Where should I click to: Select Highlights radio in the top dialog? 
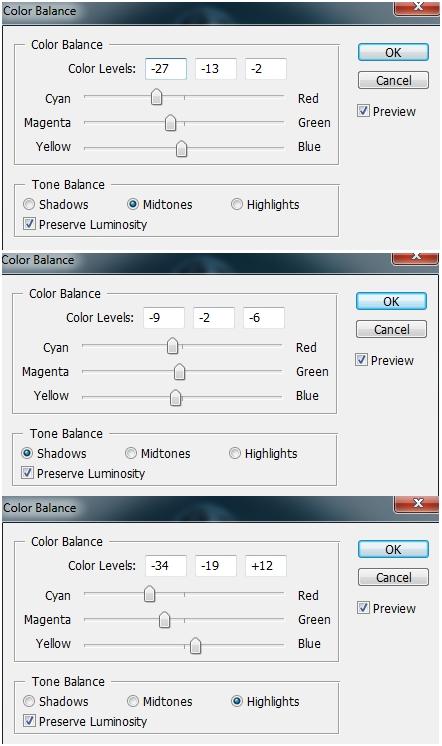coord(236,204)
